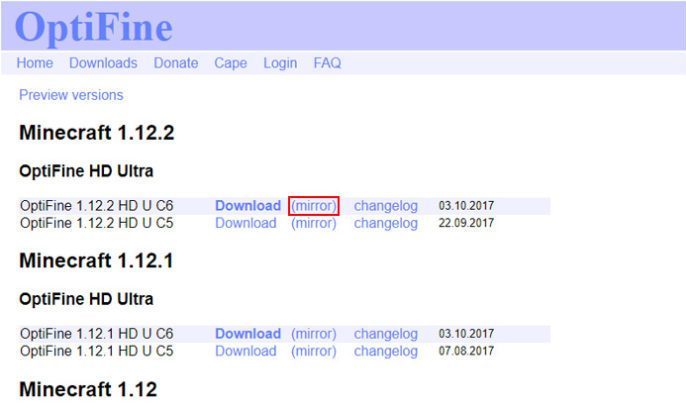686x410 pixels.
Task: Open the OptiFine logo homepage link
Action: click(x=94, y=27)
